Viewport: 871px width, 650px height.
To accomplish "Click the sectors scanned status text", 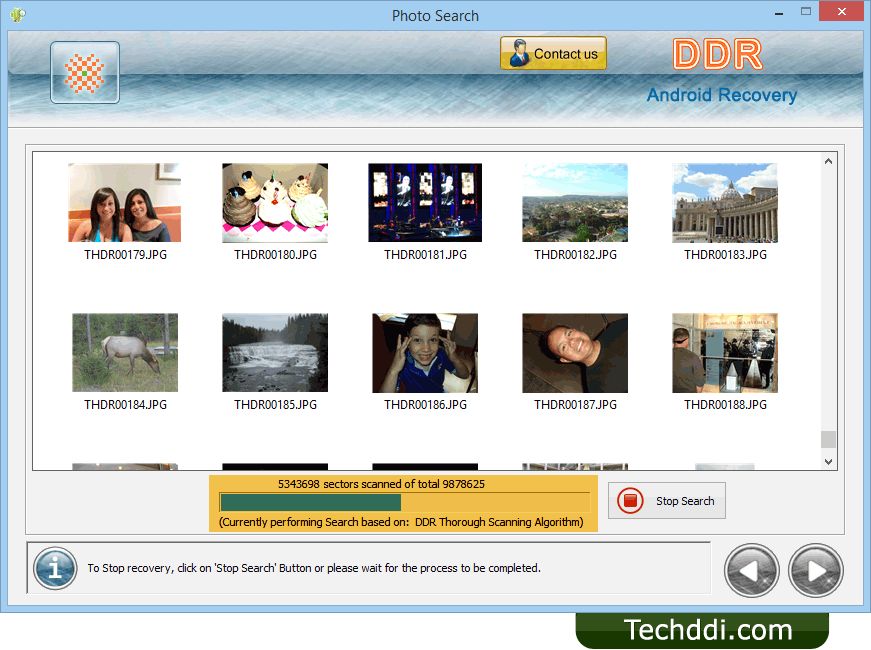I will (381, 484).
